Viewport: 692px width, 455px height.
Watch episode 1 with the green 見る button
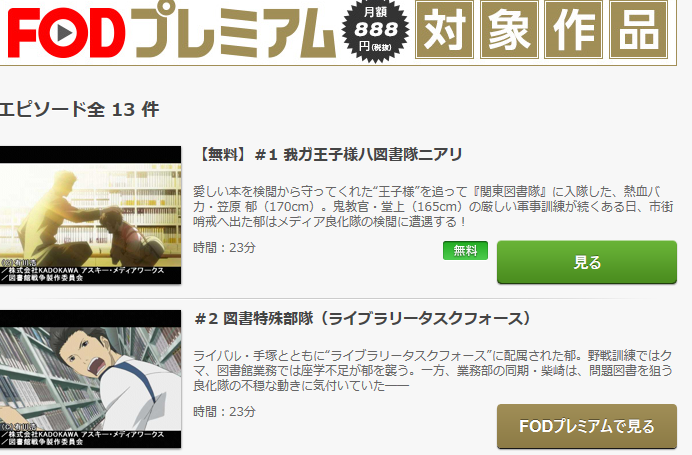[x=587, y=262]
